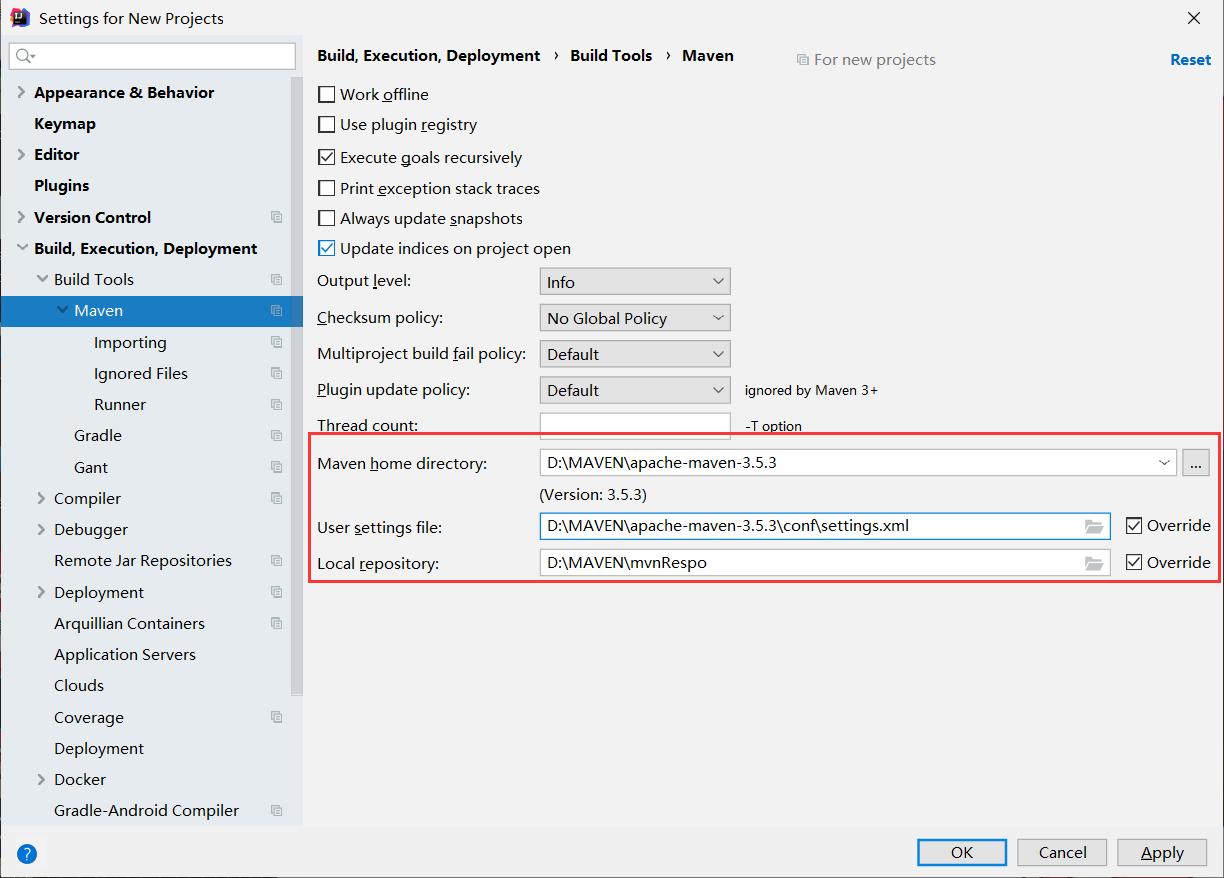Screen dimensions: 1224x878
Task: Click the Reset link
Action: (x=1190, y=60)
